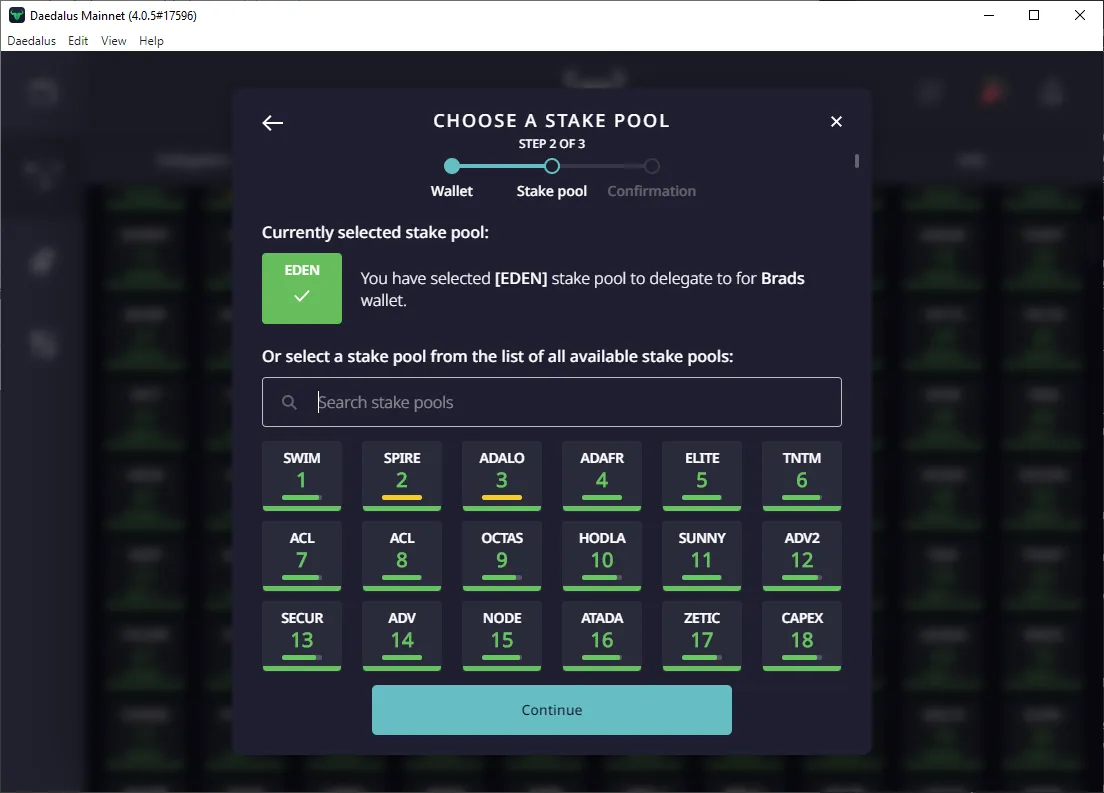Click the 'STEP 2 OF 3' text
Viewport: 1104px width, 793px height.
click(552, 144)
